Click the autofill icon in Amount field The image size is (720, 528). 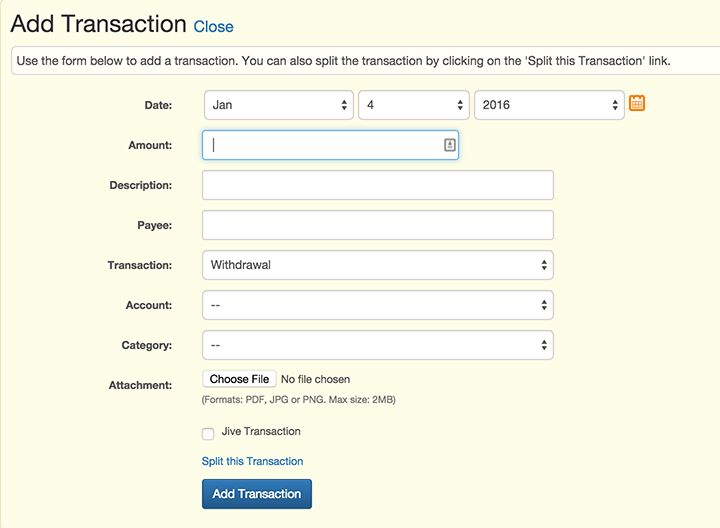click(x=449, y=145)
